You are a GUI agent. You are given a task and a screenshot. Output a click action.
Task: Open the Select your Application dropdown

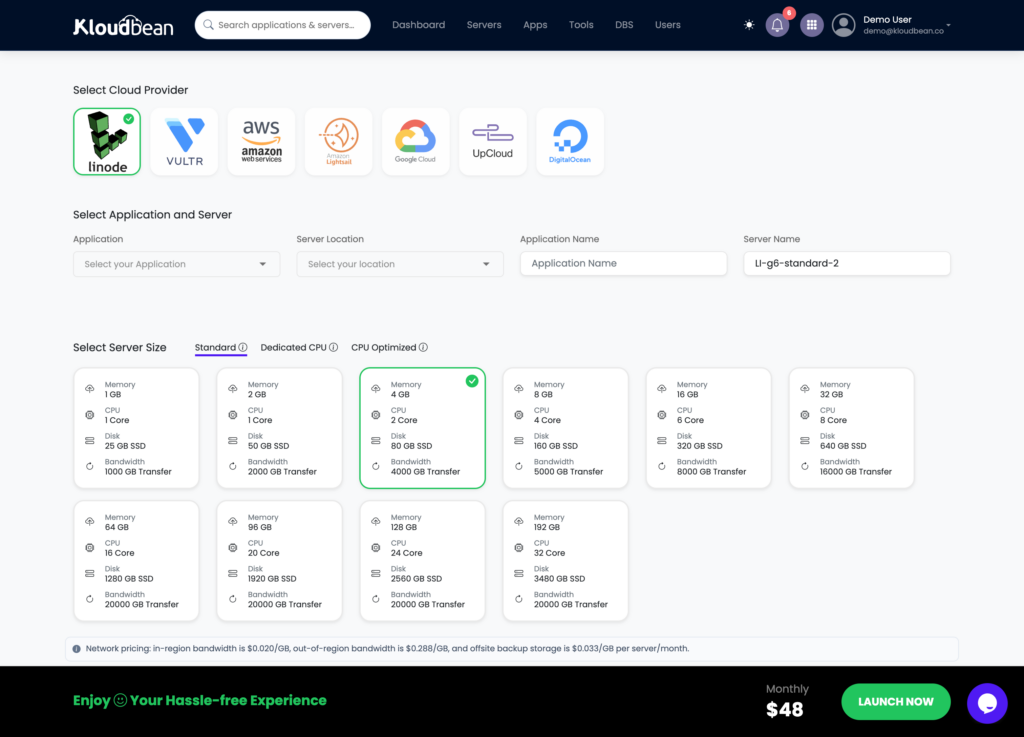pos(176,264)
